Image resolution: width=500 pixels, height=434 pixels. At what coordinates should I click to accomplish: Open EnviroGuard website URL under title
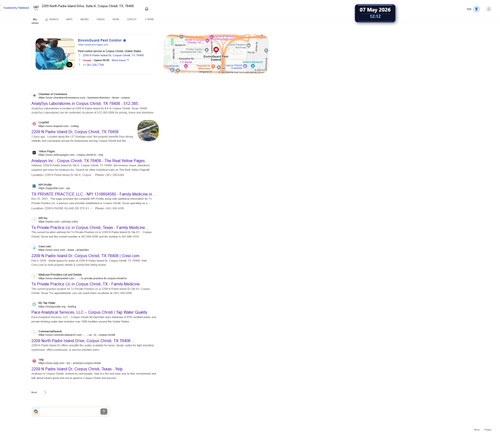click(x=93, y=45)
